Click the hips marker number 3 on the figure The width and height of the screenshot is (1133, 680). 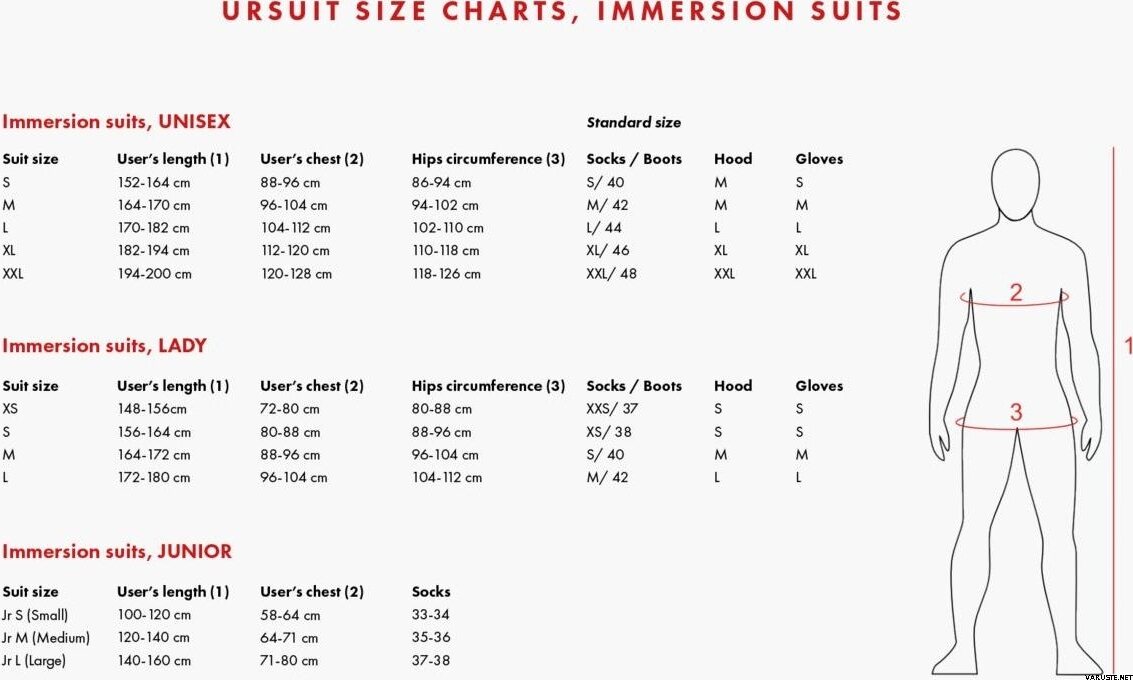(1015, 411)
